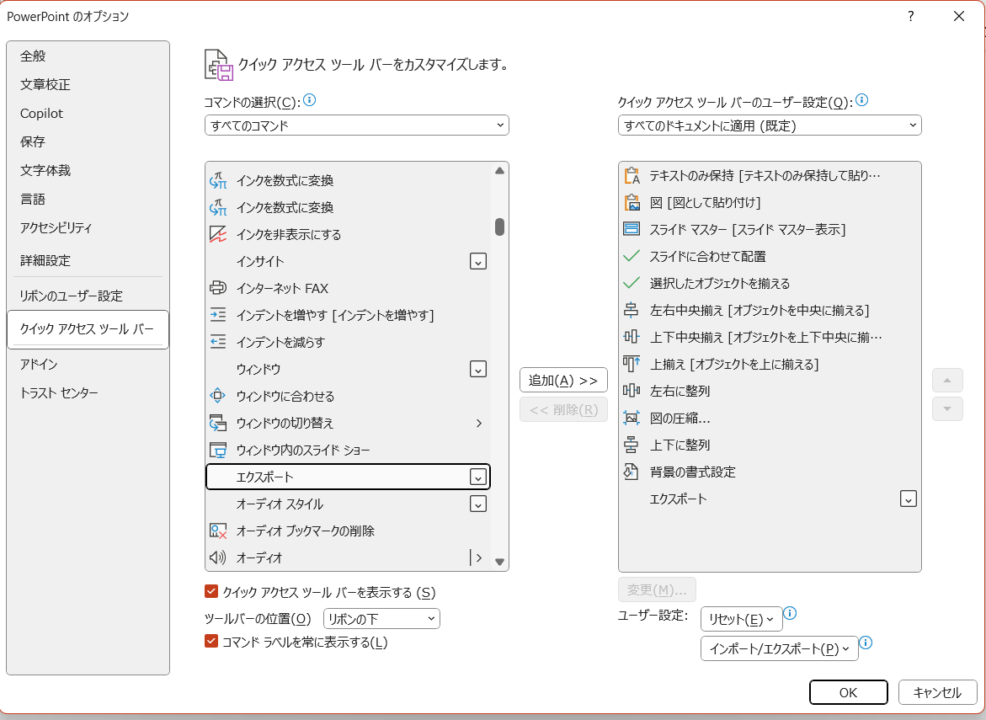Click info icon beside コマンドの選択
The image size is (986, 720).
click(x=309, y=100)
